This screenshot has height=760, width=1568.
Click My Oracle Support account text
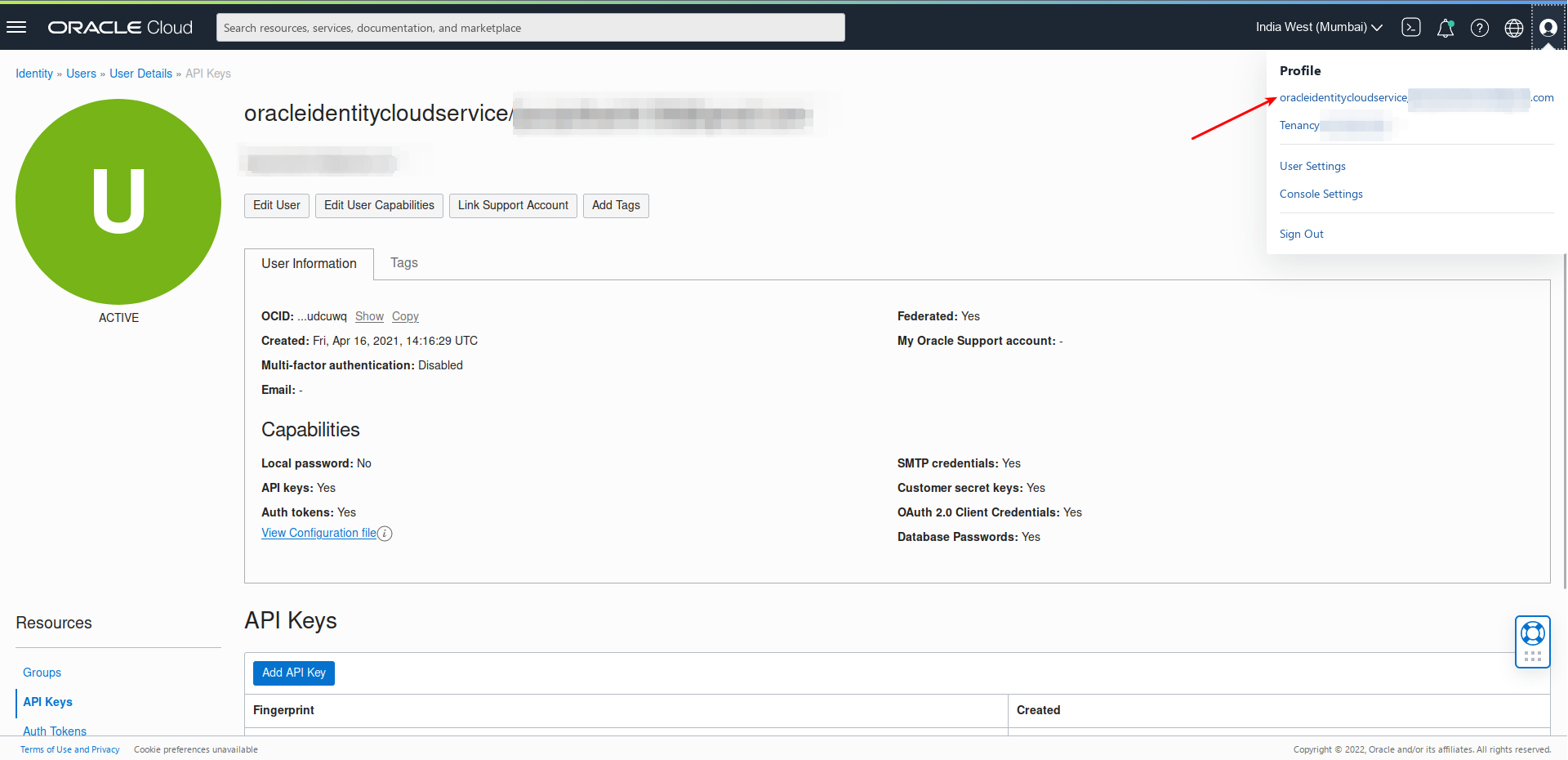pyautogui.click(x=980, y=342)
